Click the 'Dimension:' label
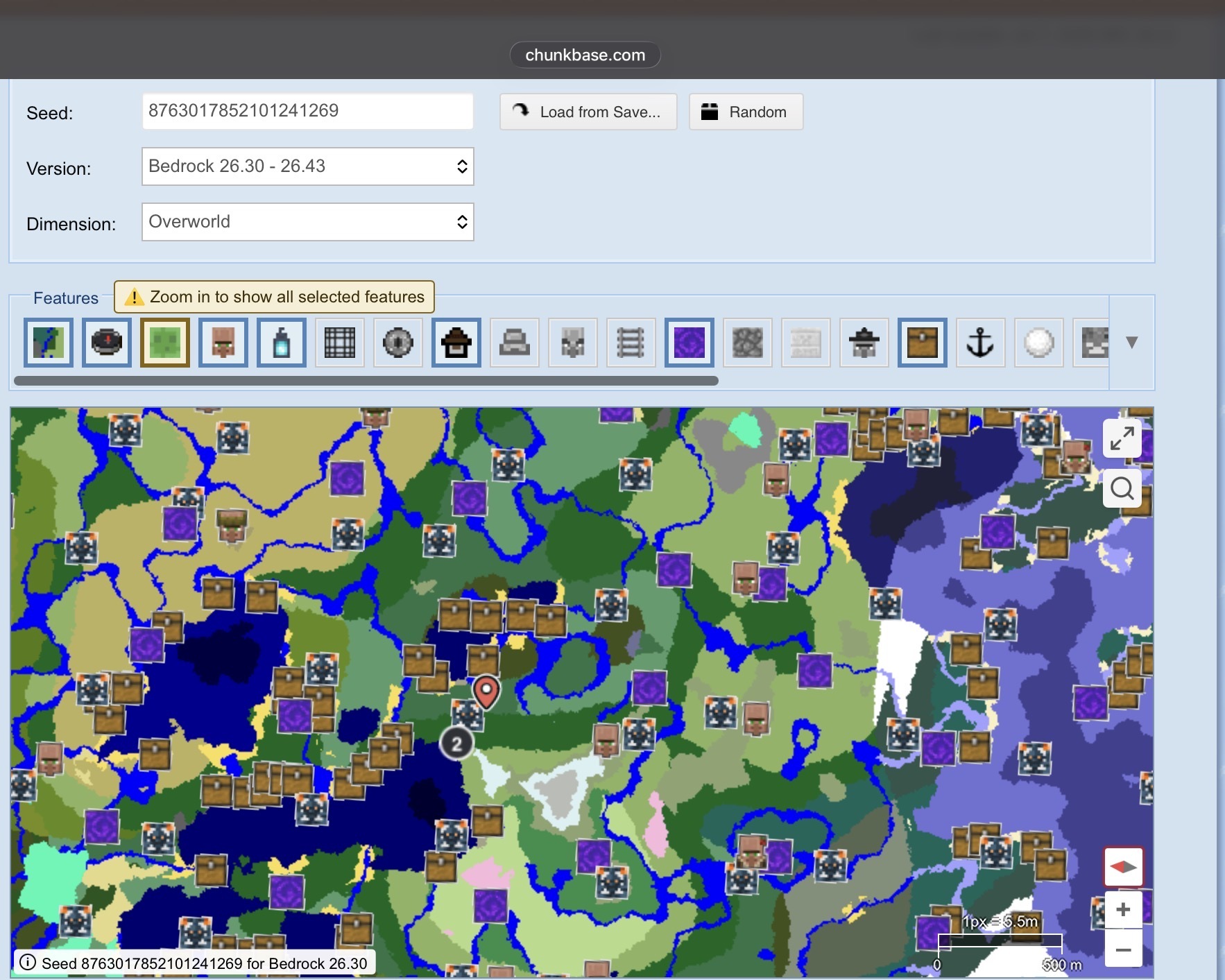 pos(71,224)
